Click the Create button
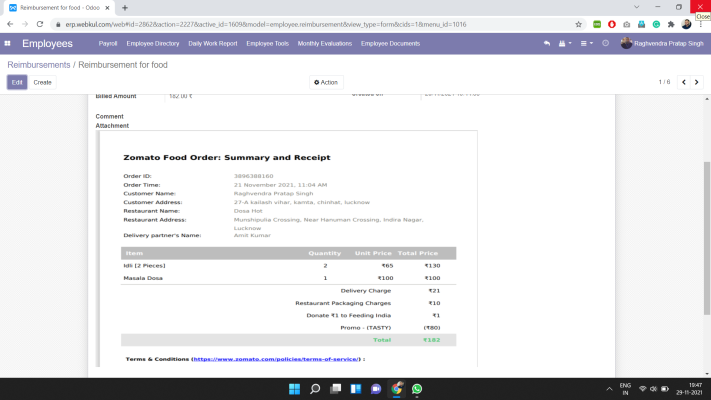The image size is (711, 400). click(42, 83)
